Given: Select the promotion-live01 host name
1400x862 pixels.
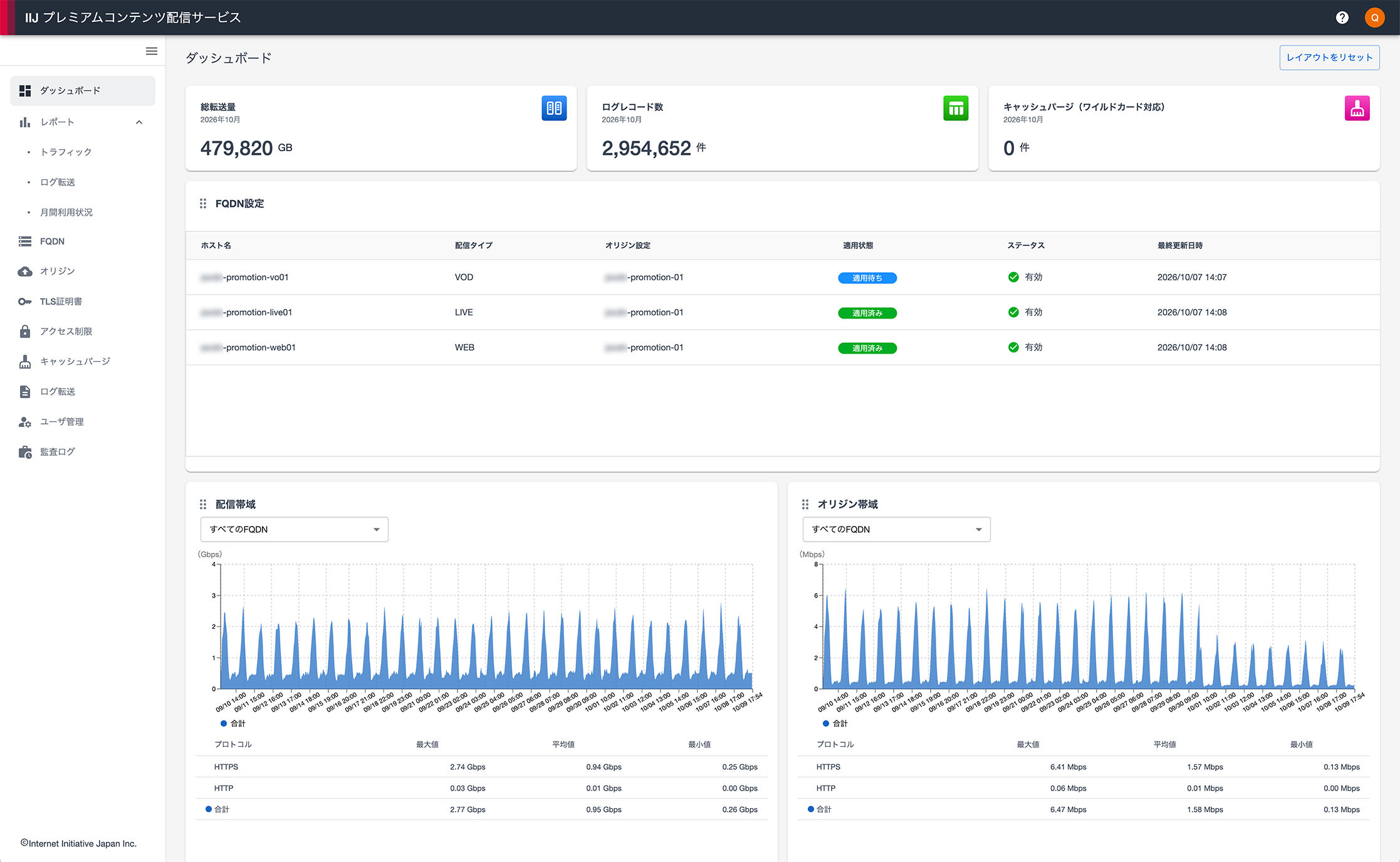Looking at the screenshot, I should tap(246, 312).
